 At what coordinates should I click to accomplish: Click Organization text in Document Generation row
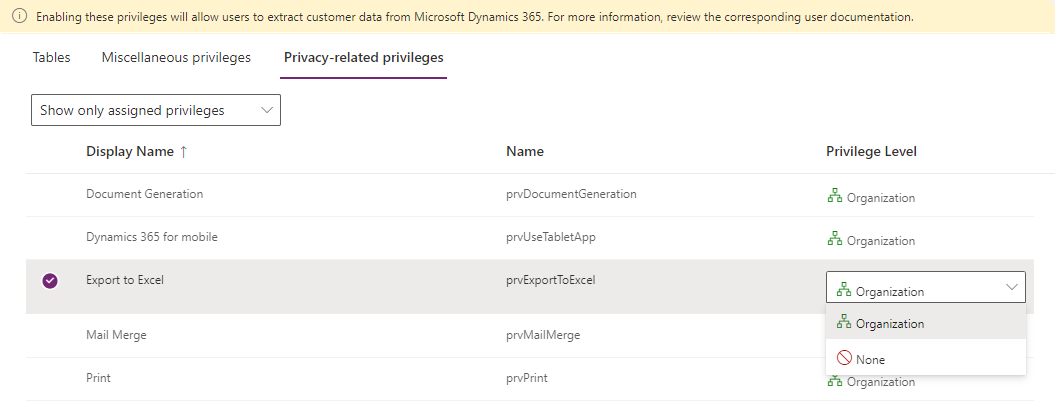(881, 198)
